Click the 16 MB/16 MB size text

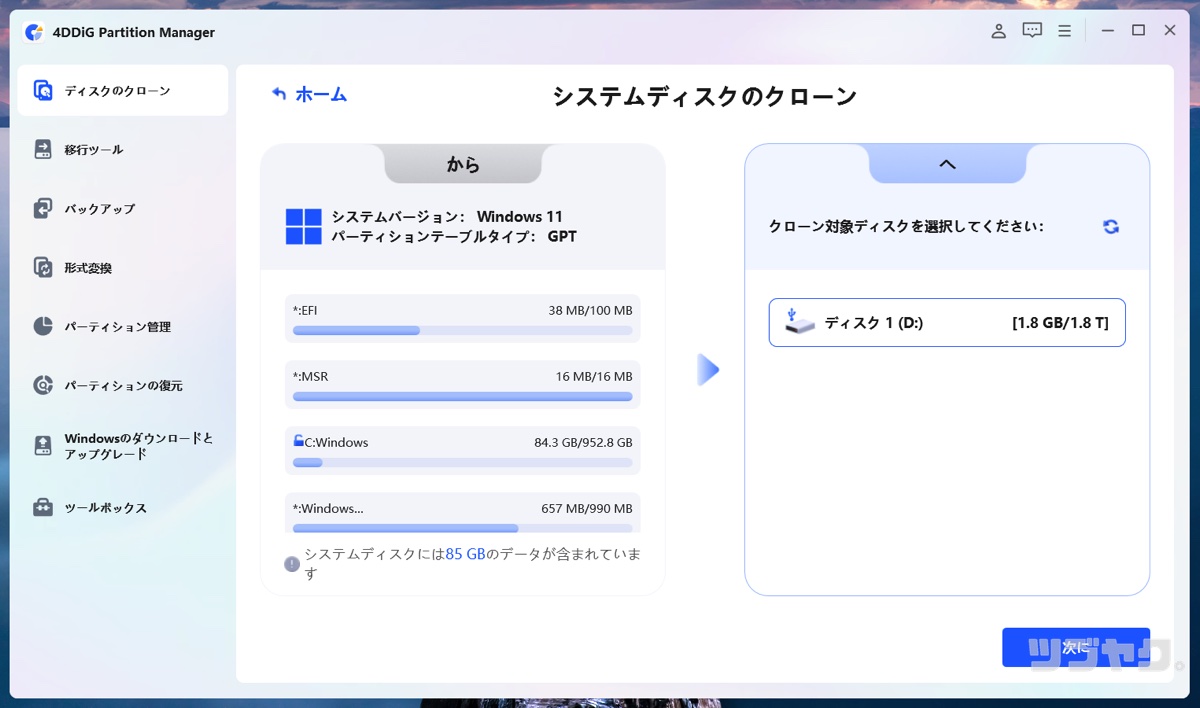click(x=594, y=377)
